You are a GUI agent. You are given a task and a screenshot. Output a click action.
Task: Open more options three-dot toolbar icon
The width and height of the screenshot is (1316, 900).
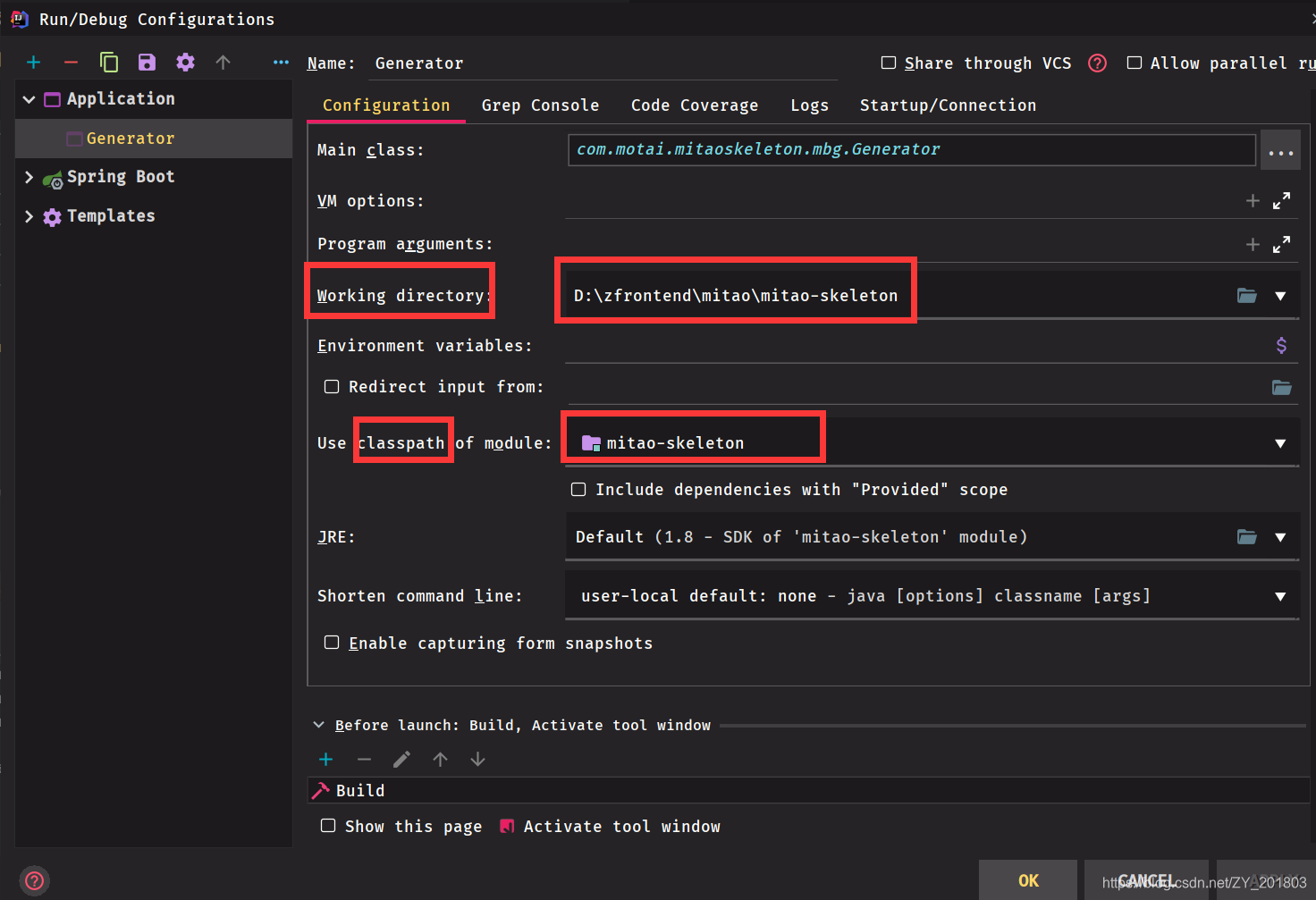(281, 63)
